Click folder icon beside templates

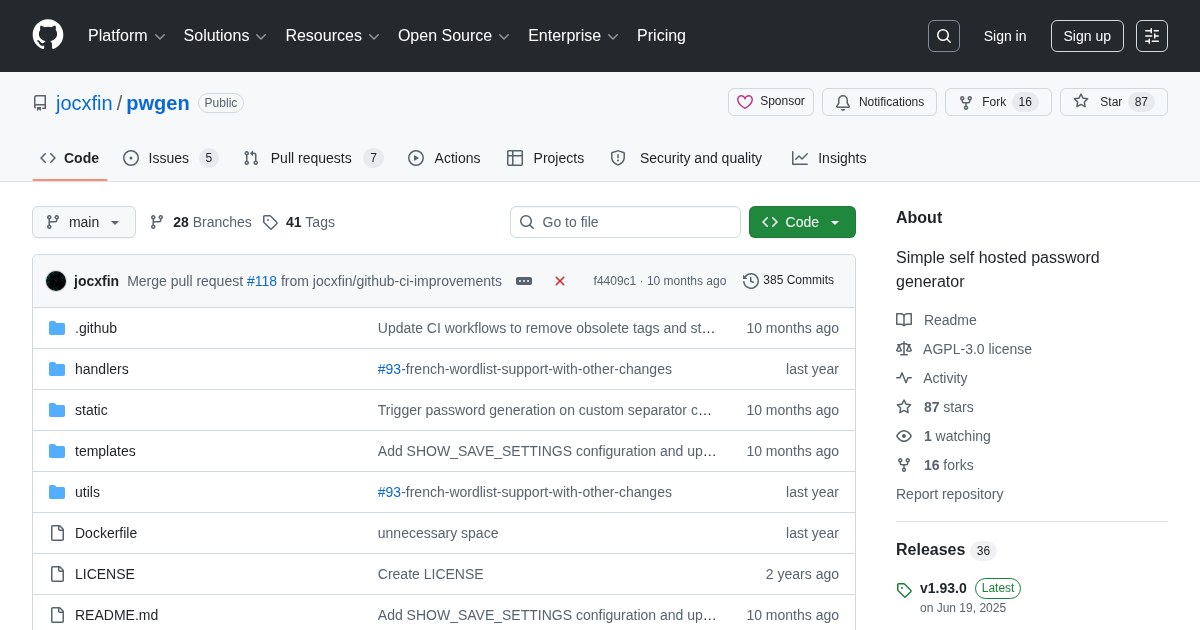[x=57, y=451]
